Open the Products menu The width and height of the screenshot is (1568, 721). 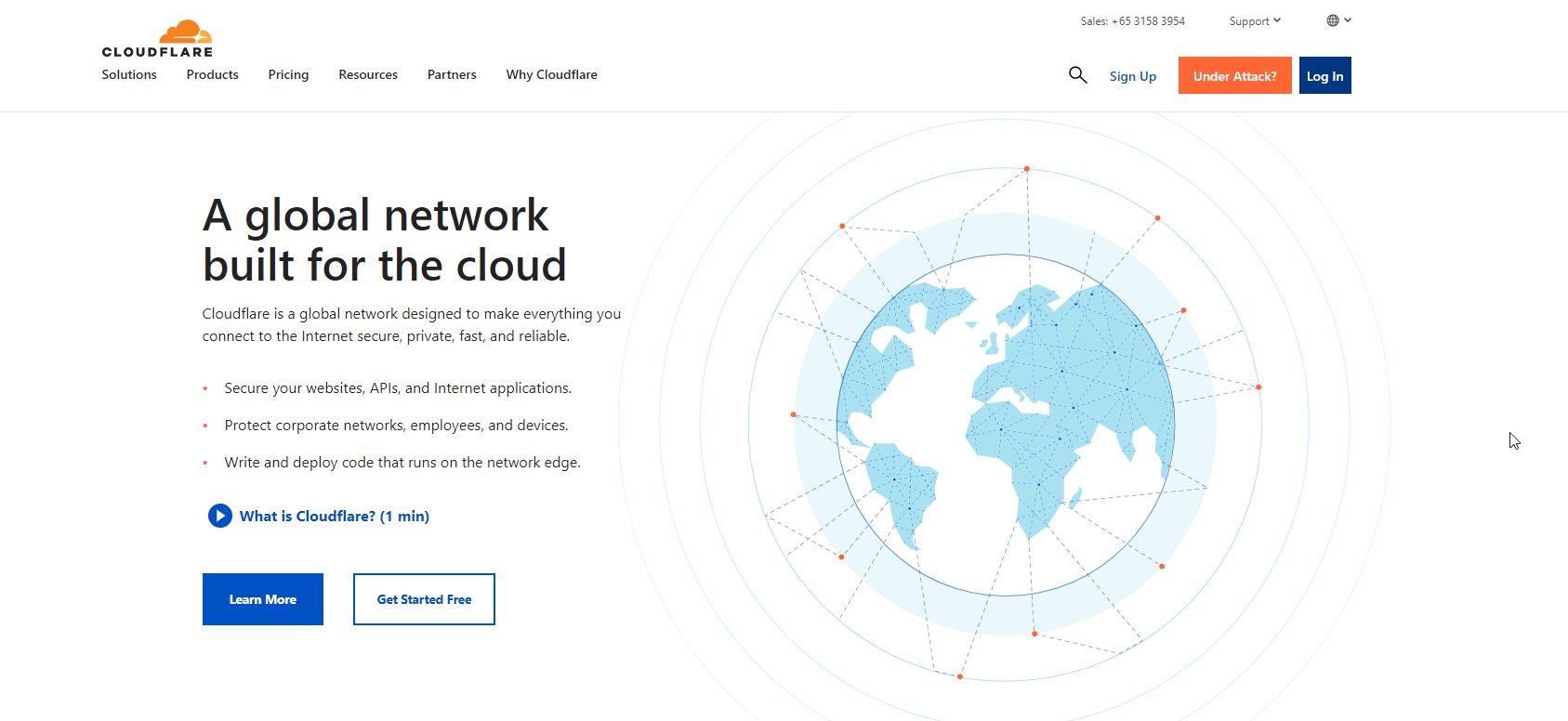pos(212,74)
